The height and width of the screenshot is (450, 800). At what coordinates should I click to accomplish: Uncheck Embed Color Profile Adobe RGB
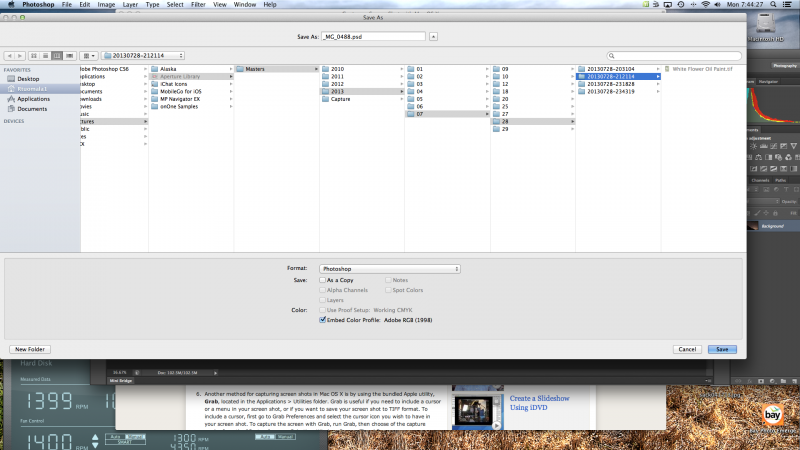[322, 320]
